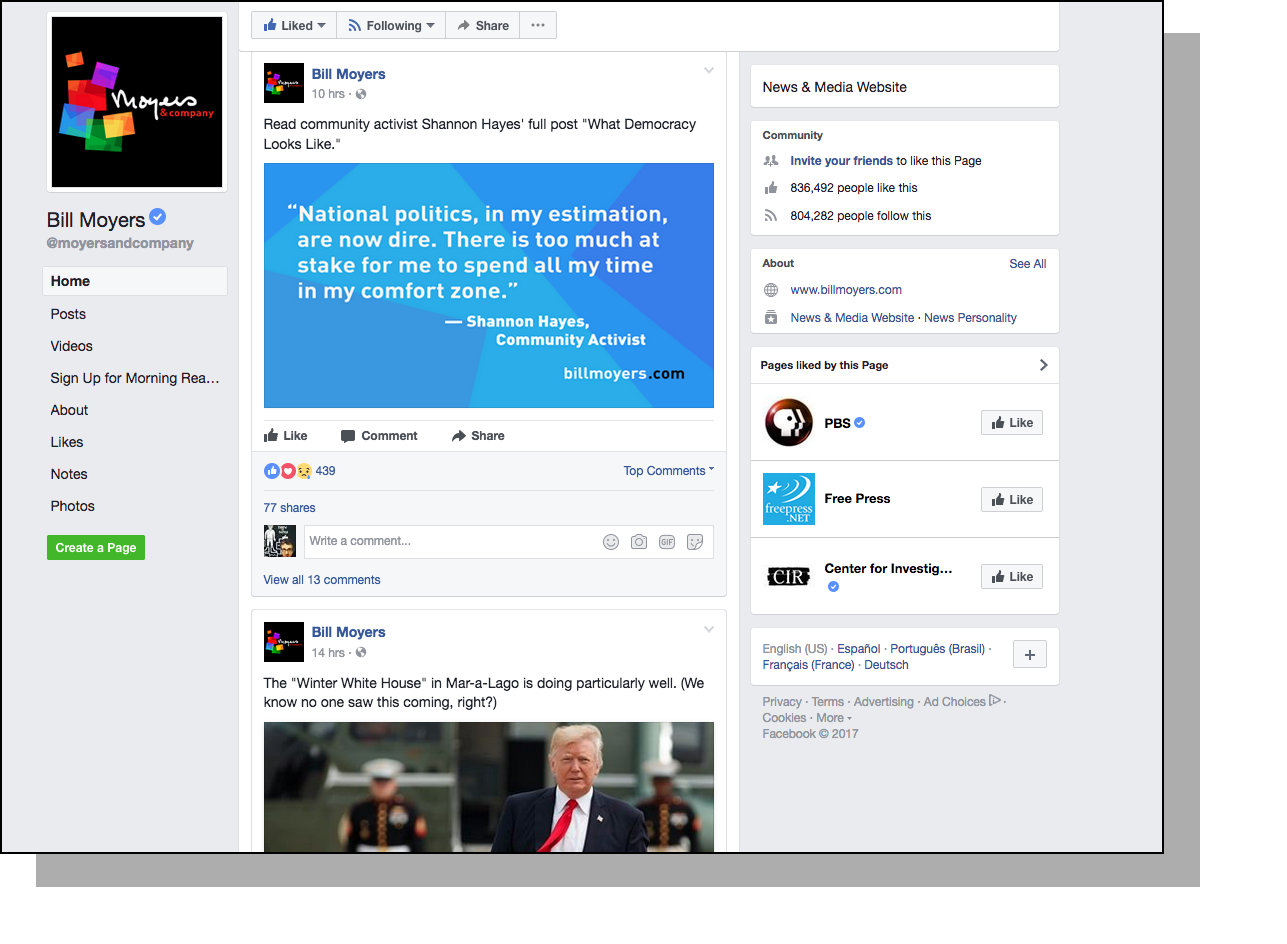Switch language to Español
This screenshot has width=1287, height=944.
coord(859,649)
